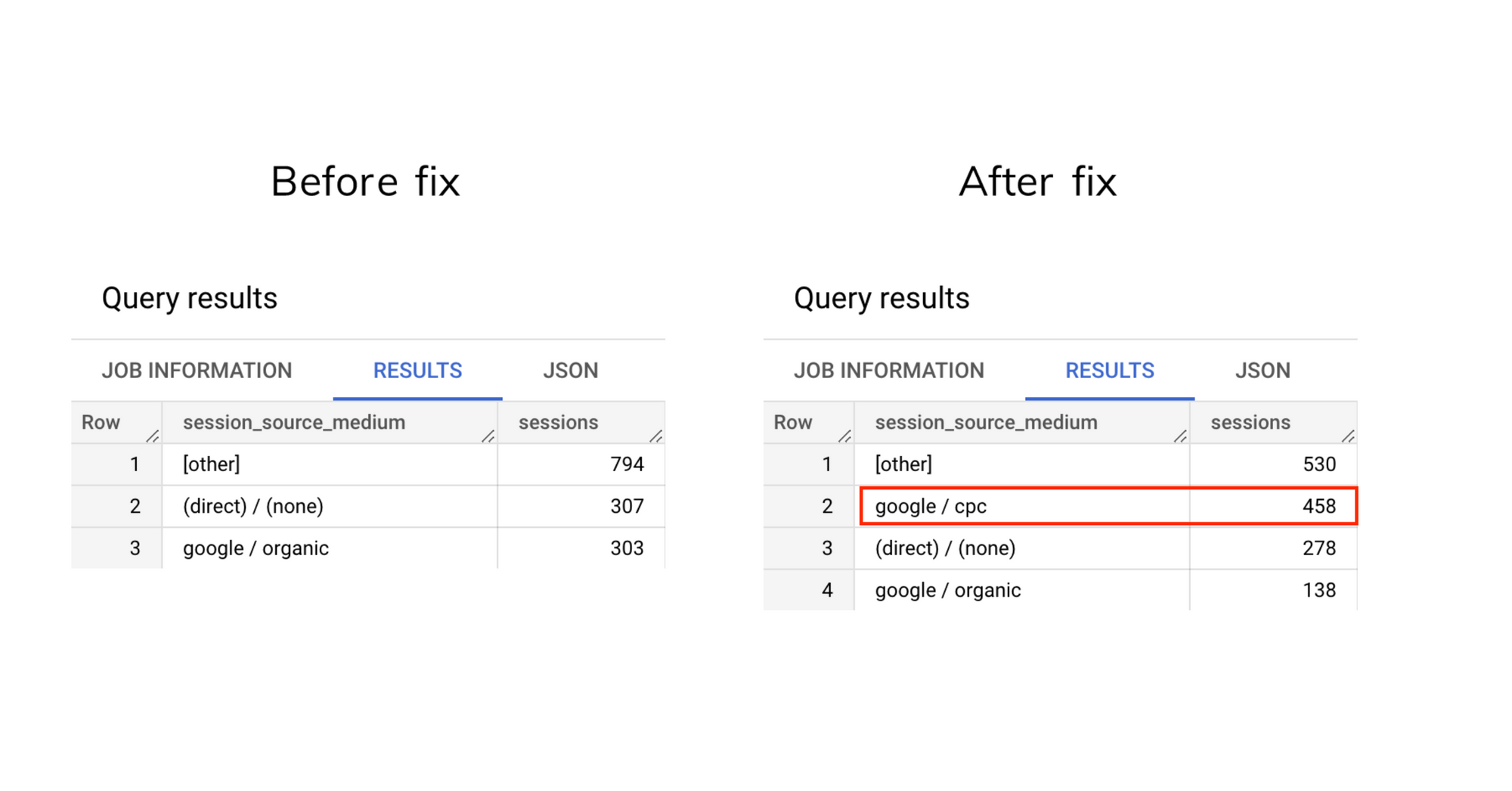Viewport: 1512px width, 791px height.
Task: Click the resize handle on session_source_medium header, Before table
Action: click(x=488, y=435)
